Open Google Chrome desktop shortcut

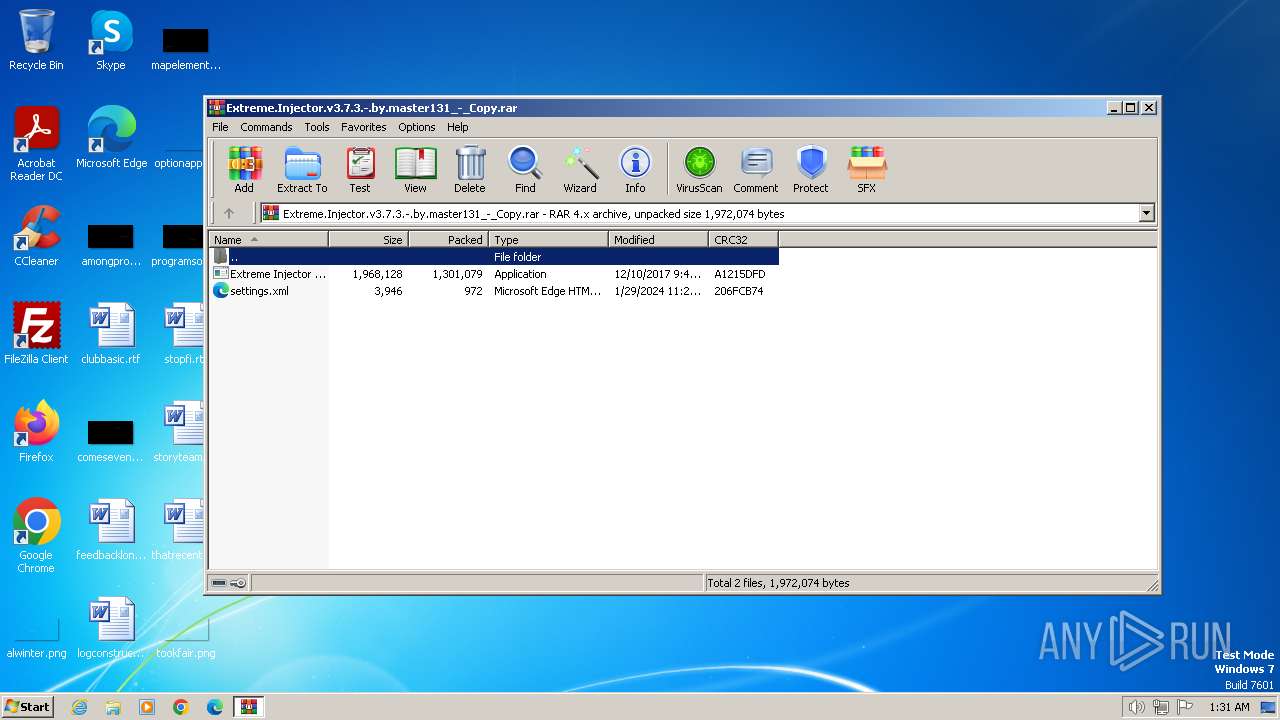(x=36, y=536)
